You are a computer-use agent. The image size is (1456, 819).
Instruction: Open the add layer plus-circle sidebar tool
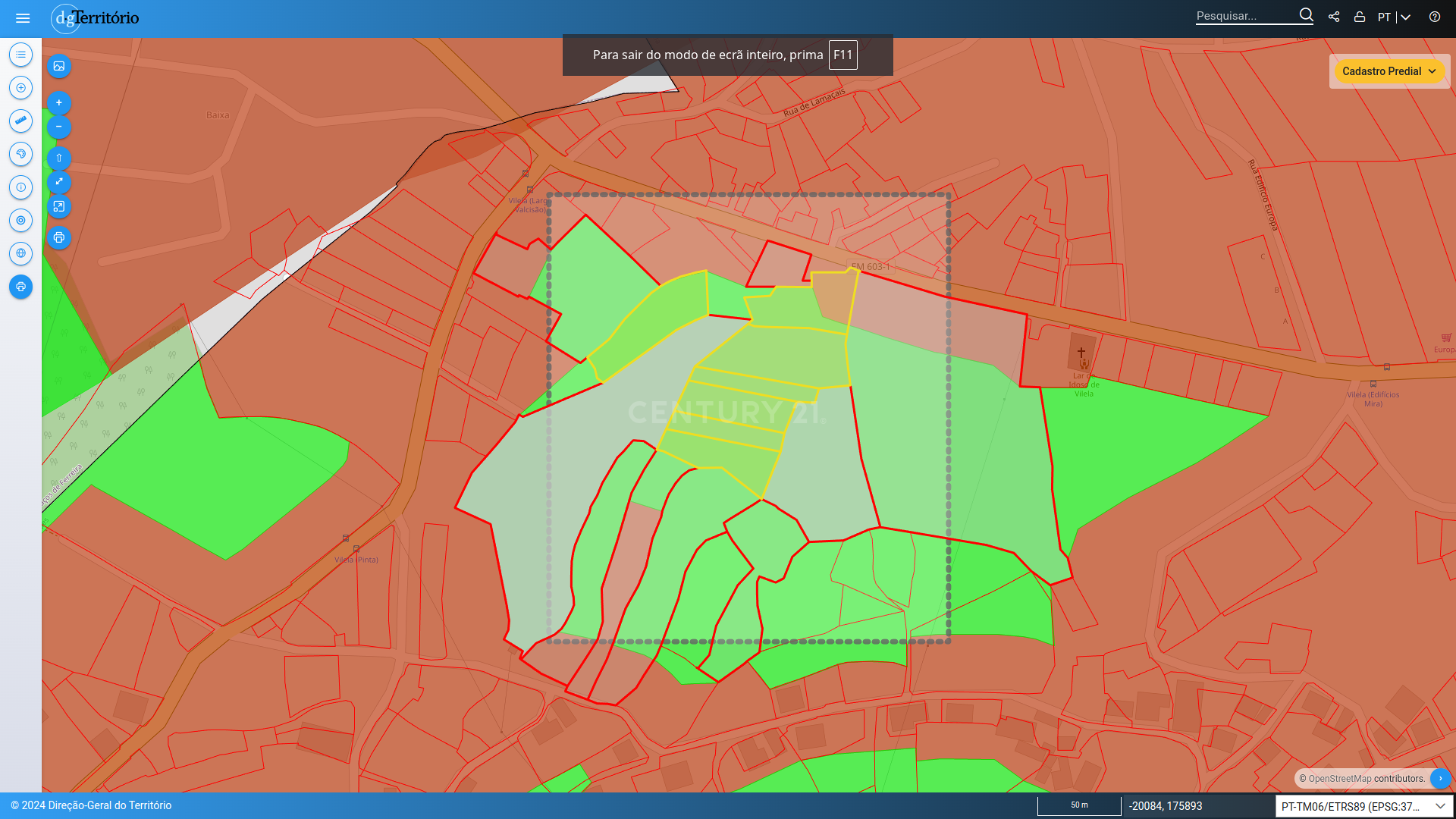(x=20, y=88)
